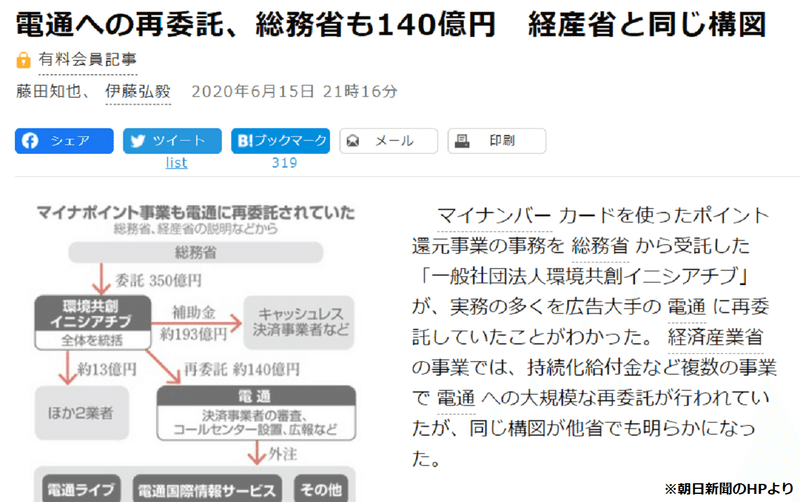The image size is (800, 502).
Task: Click the 委託 350億円 diagram text
Action: pyautogui.click(x=158, y=280)
